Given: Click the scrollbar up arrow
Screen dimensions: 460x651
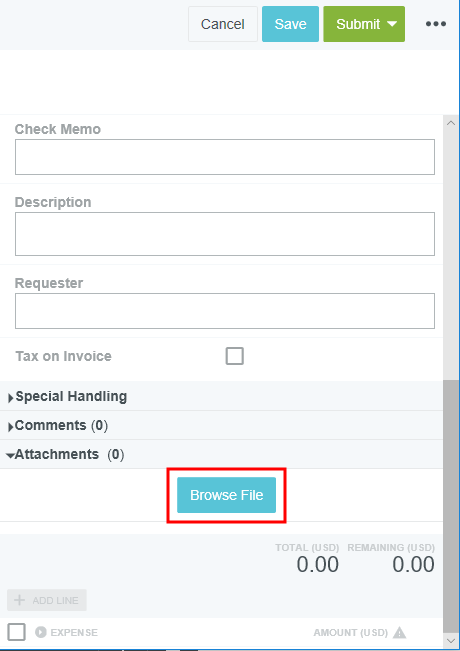Looking at the screenshot, I should (451, 123).
